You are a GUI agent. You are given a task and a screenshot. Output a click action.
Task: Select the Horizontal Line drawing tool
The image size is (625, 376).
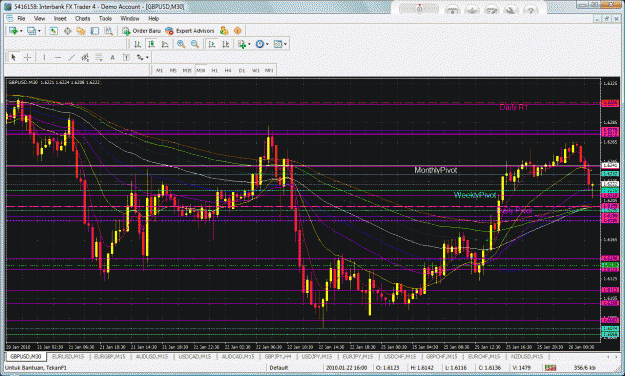click(x=58, y=57)
